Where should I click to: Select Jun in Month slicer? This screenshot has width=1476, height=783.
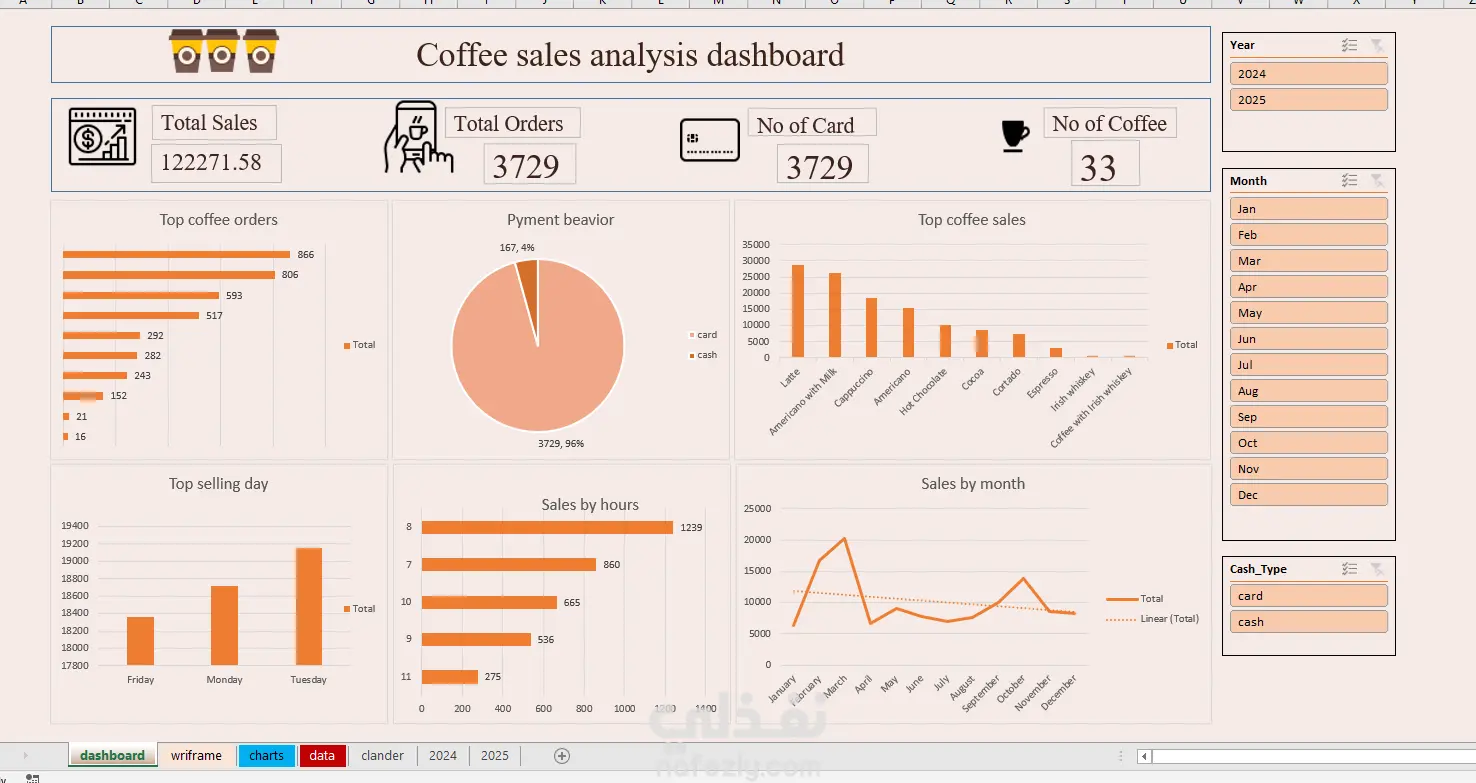(x=1309, y=339)
